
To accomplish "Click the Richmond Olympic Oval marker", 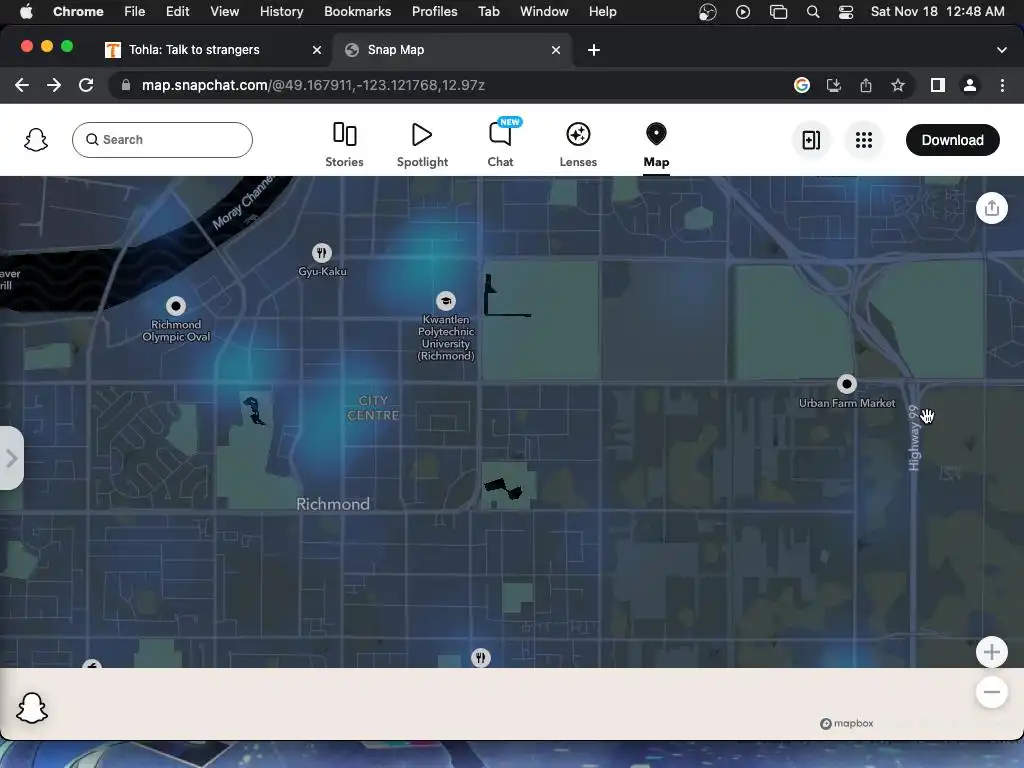I will coord(176,306).
